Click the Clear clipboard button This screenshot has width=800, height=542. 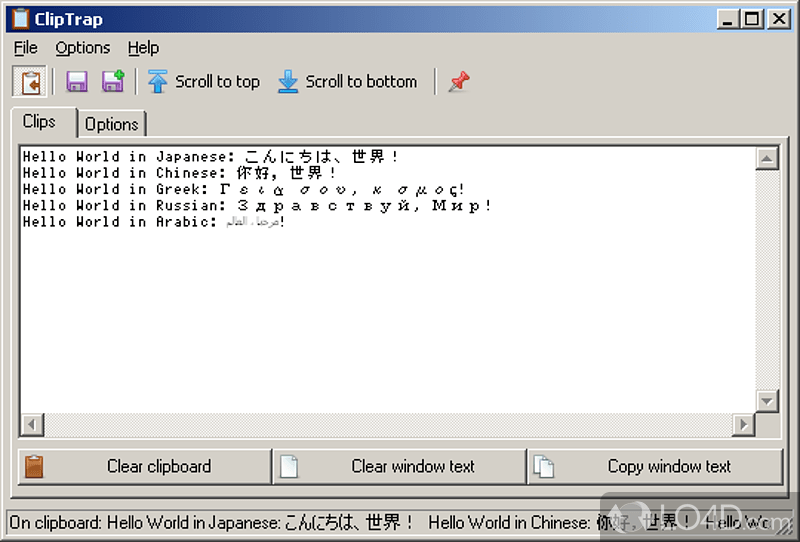click(x=145, y=466)
